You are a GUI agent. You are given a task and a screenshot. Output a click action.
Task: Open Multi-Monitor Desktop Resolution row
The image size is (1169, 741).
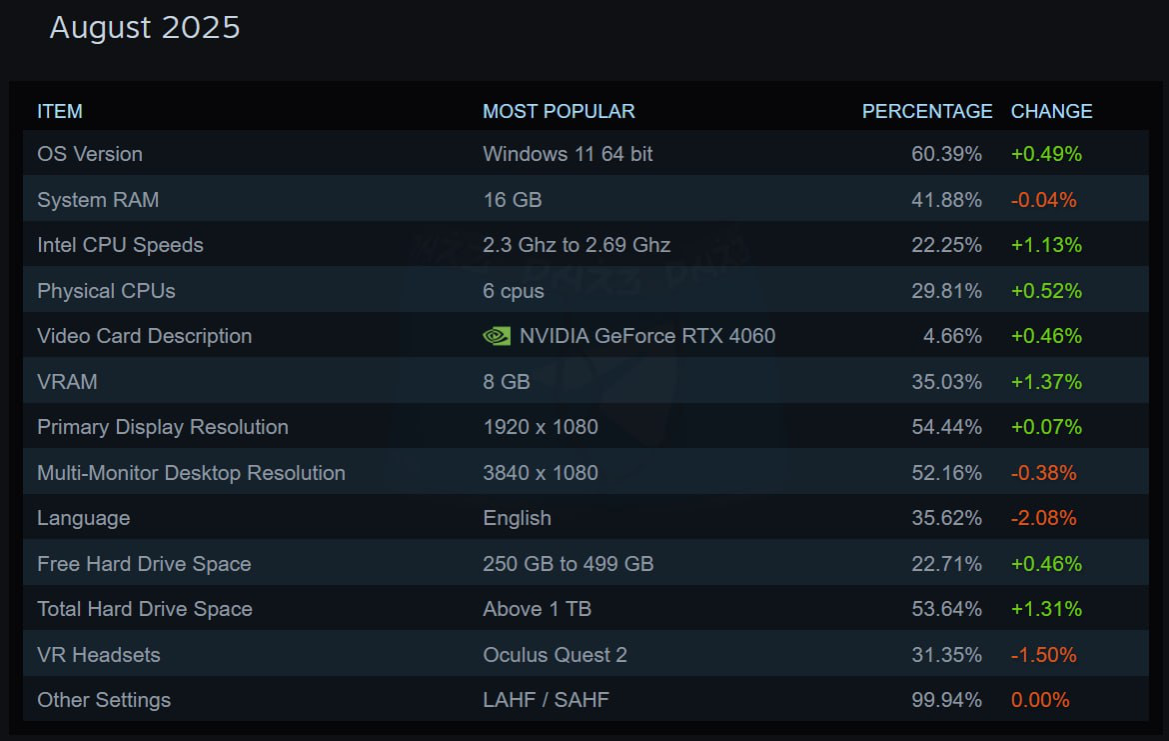(585, 472)
